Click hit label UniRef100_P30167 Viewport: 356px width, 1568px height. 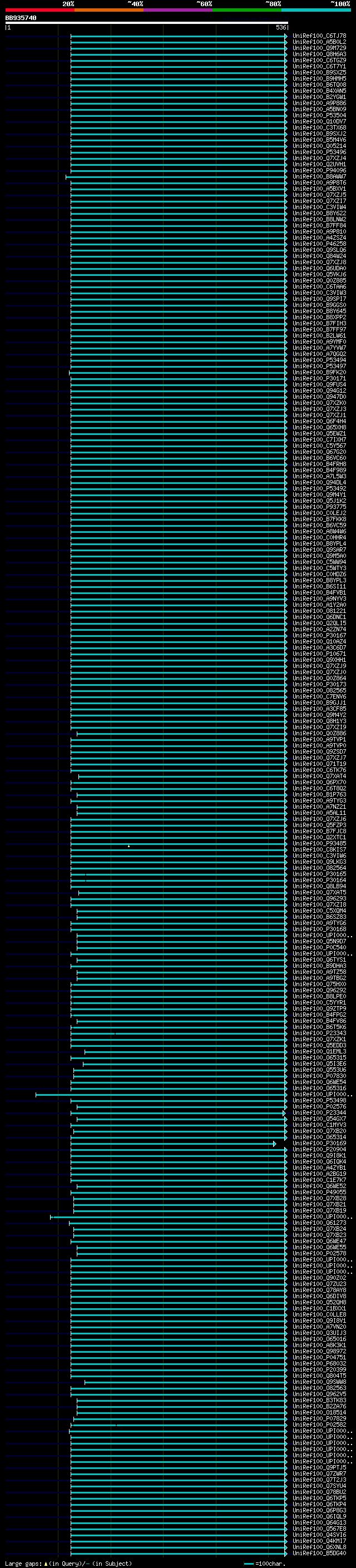(x=319, y=635)
